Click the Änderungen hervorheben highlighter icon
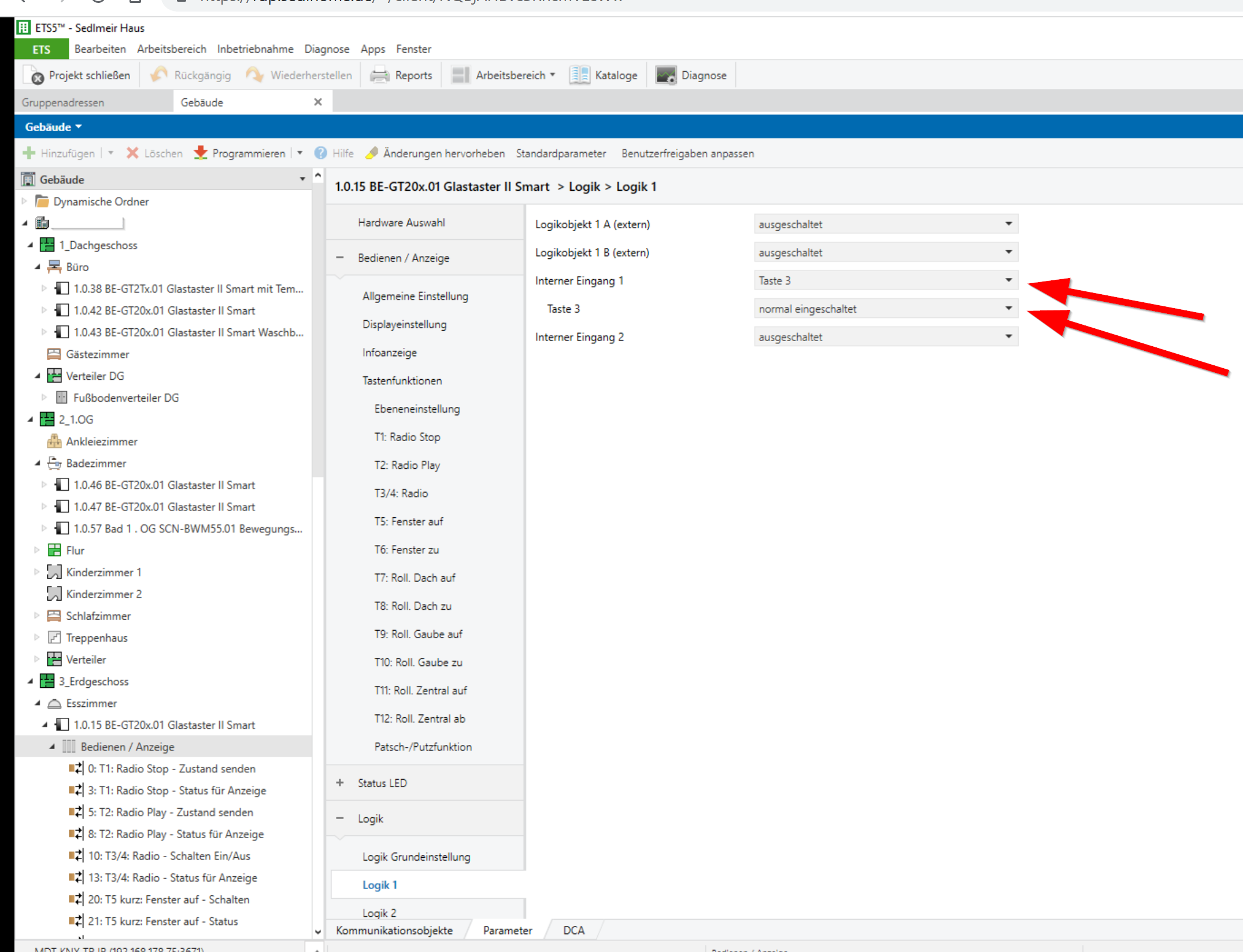The width and height of the screenshot is (1243, 952). [372, 153]
